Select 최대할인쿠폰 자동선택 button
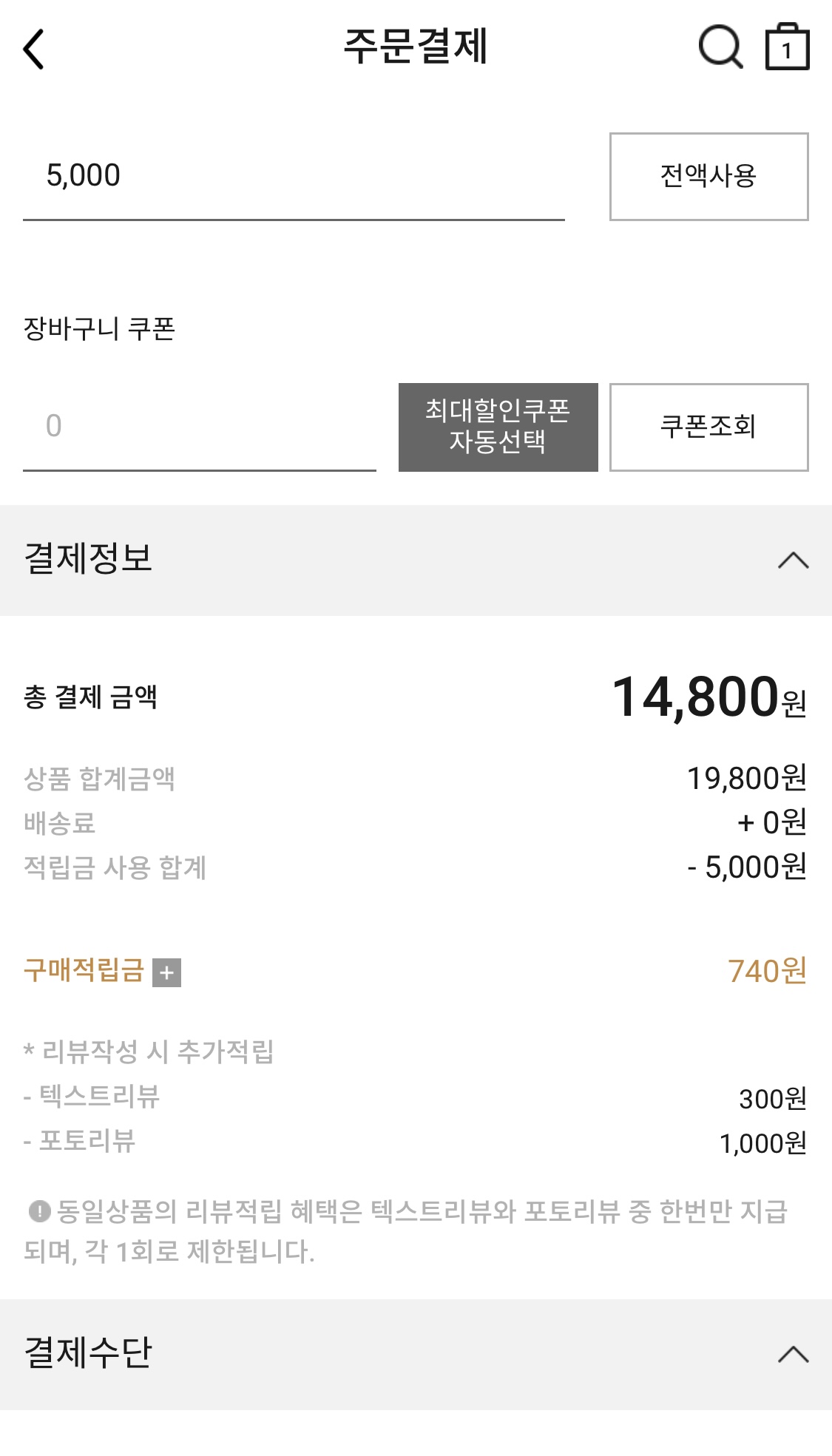 (498, 427)
